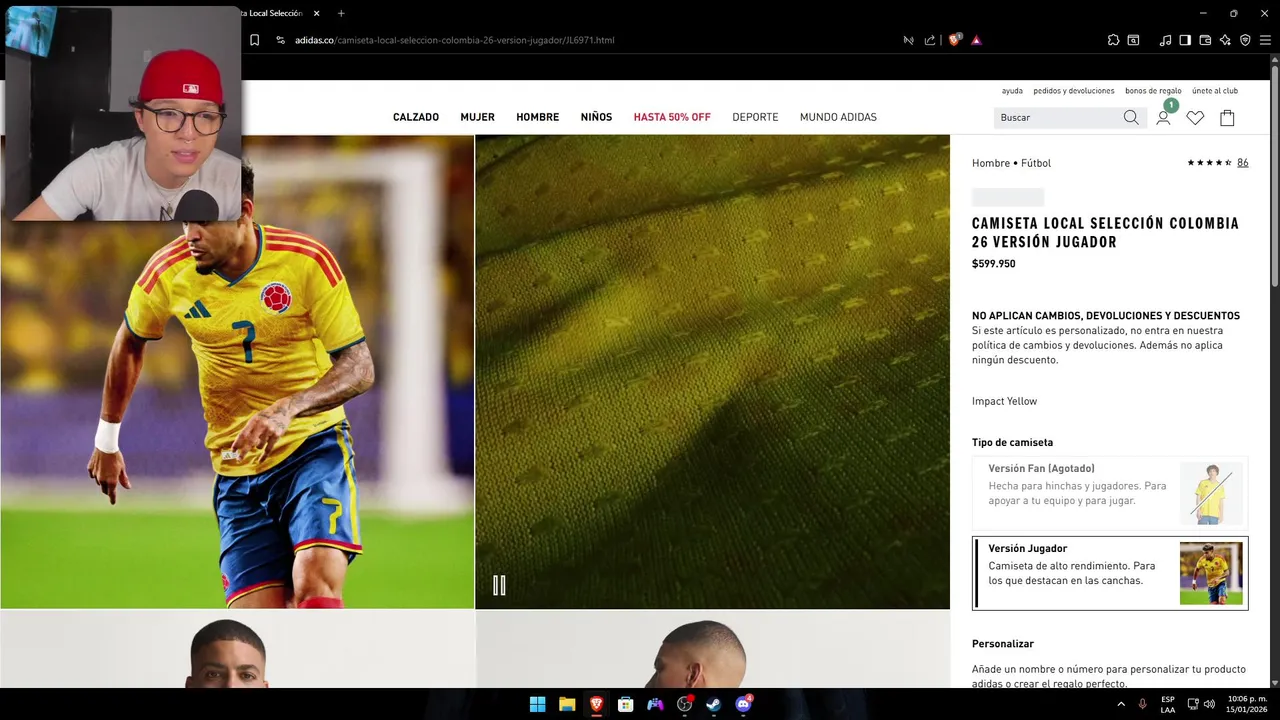Click the Brave bookmark icon

(x=254, y=40)
